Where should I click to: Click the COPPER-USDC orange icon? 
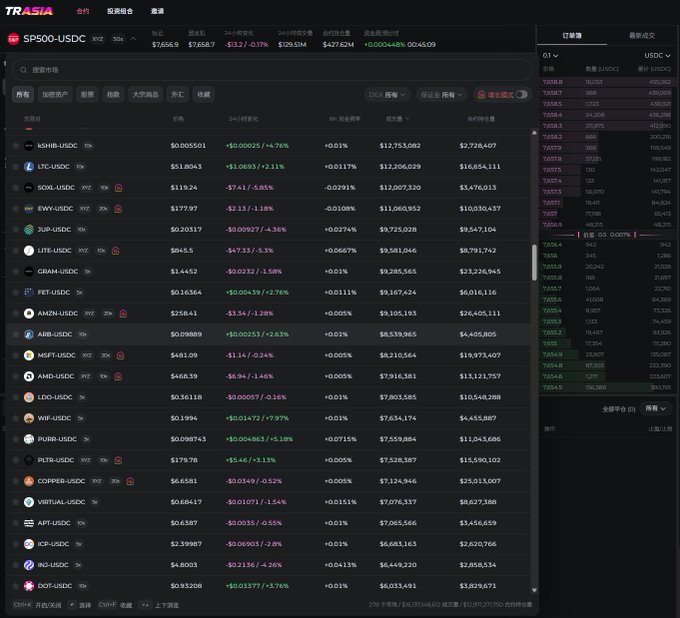pos(29,481)
